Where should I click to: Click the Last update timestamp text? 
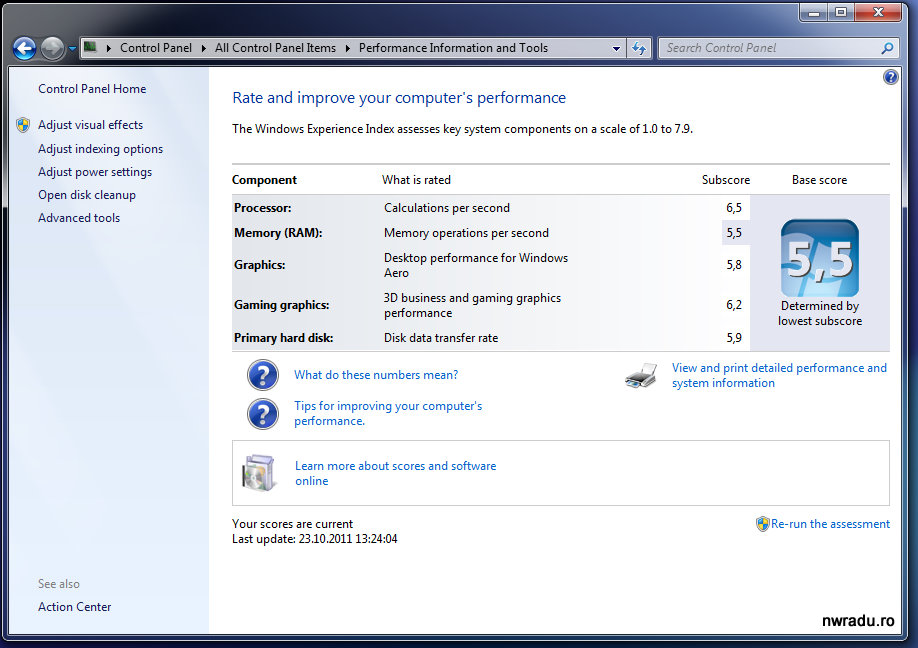pos(314,539)
